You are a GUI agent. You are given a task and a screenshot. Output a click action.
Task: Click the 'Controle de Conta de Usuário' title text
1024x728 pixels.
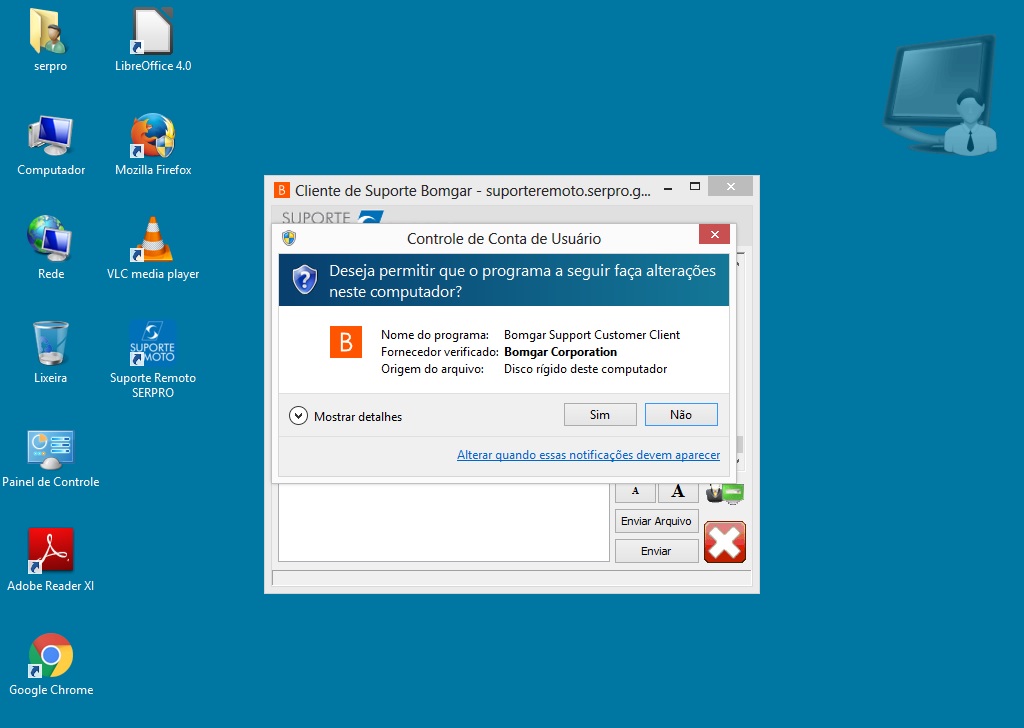[x=504, y=239]
